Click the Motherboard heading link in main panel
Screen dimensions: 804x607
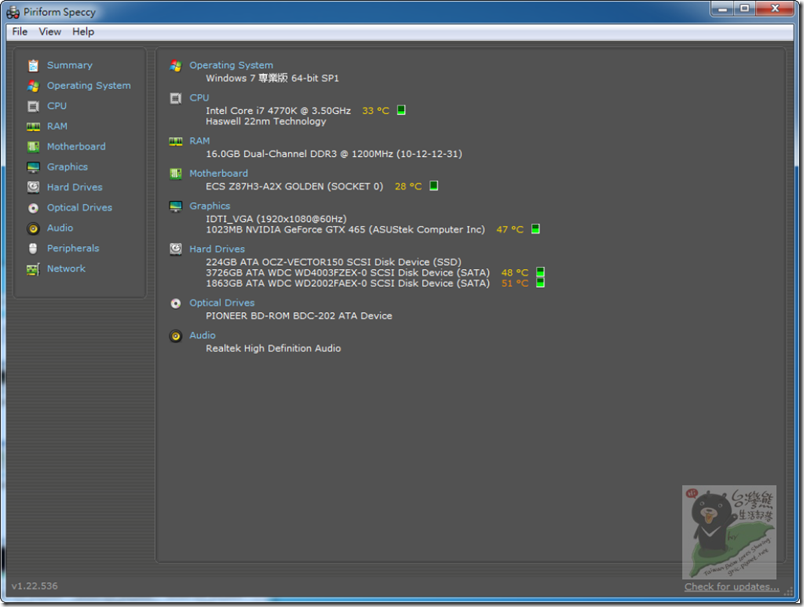pos(218,174)
